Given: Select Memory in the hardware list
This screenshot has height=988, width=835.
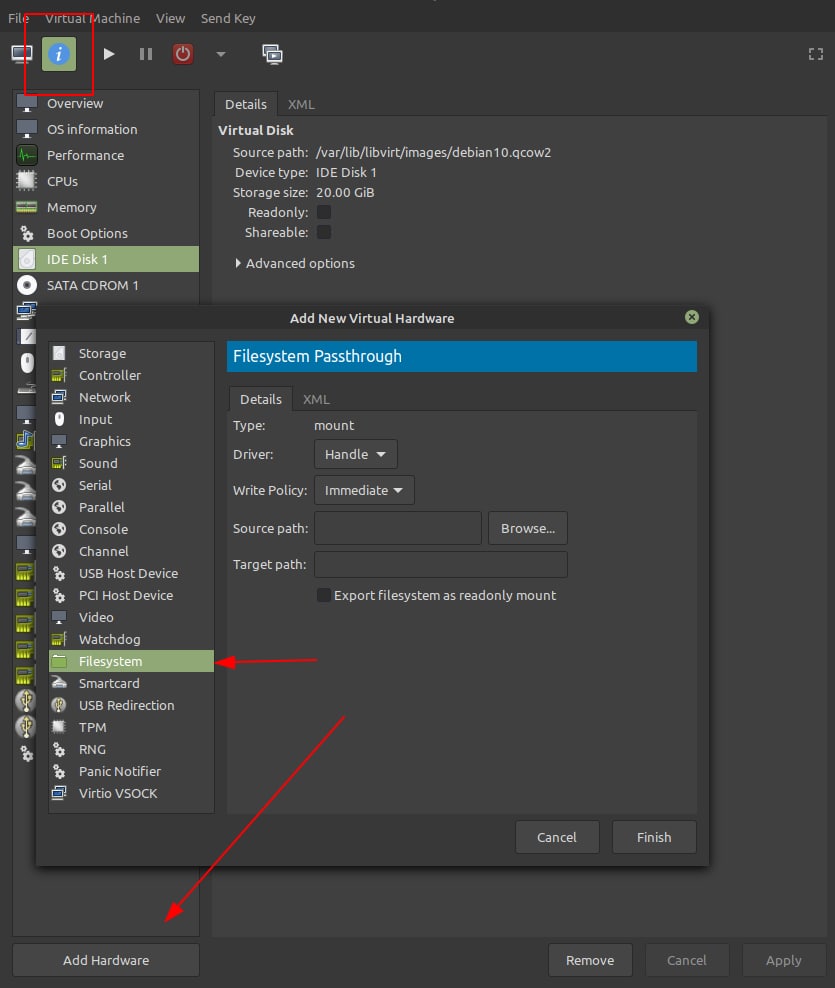Looking at the screenshot, I should pos(106,207).
